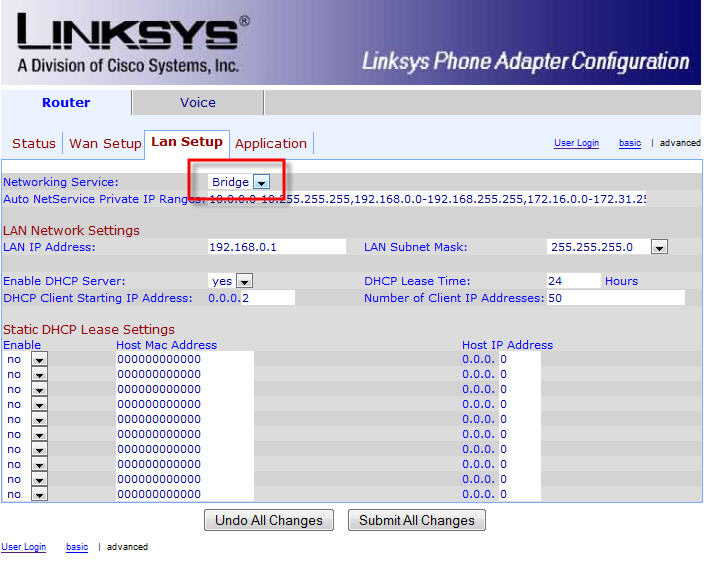Click Number of Client IP Addresses field
This screenshot has height=568, width=704.
(x=616, y=298)
